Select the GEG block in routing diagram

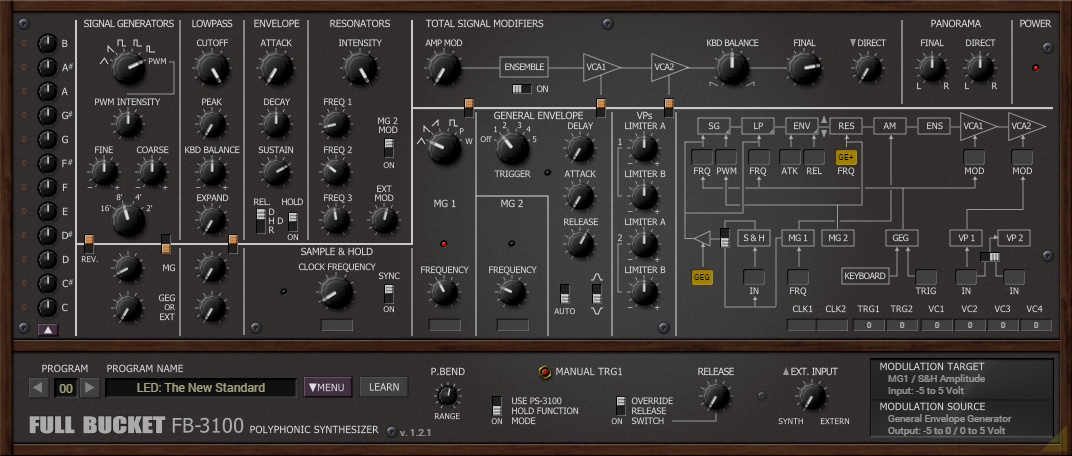tap(901, 238)
